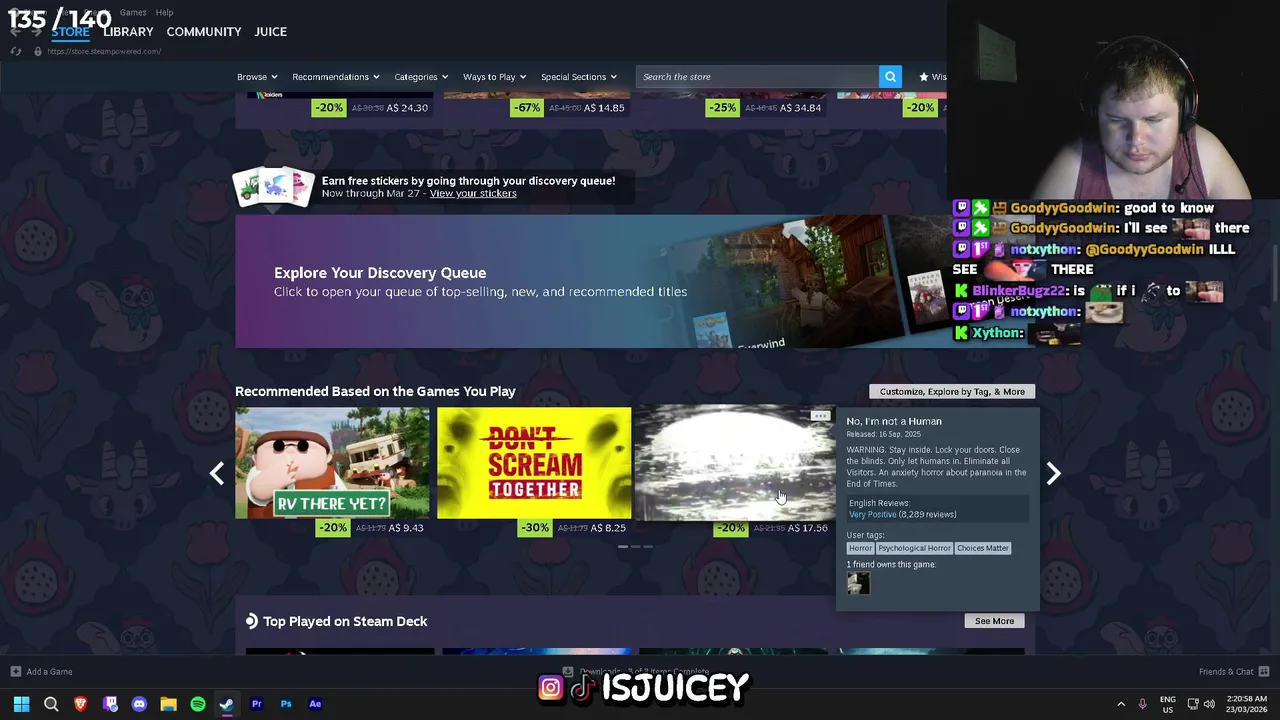Open the Categories dropdown
The width and height of the screenshot is (1280, 720).
[x=421, y=77]
